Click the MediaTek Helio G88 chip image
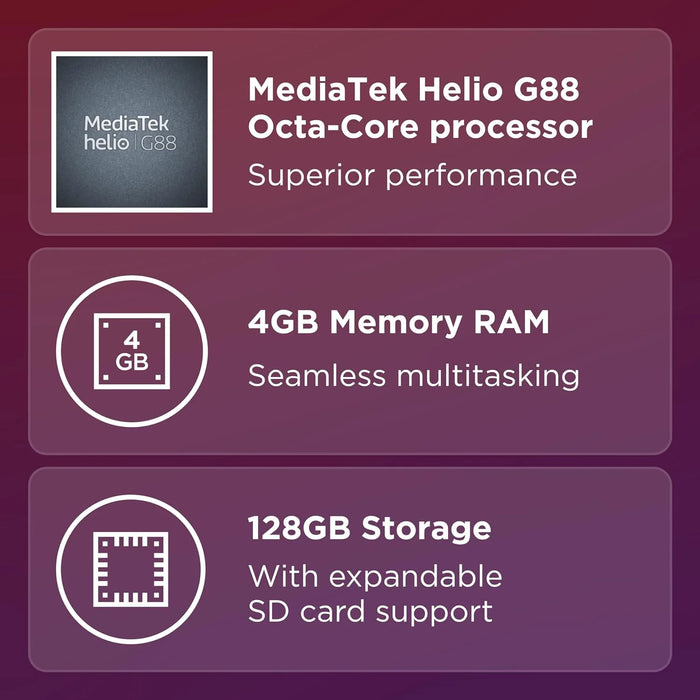 point(132,132)
